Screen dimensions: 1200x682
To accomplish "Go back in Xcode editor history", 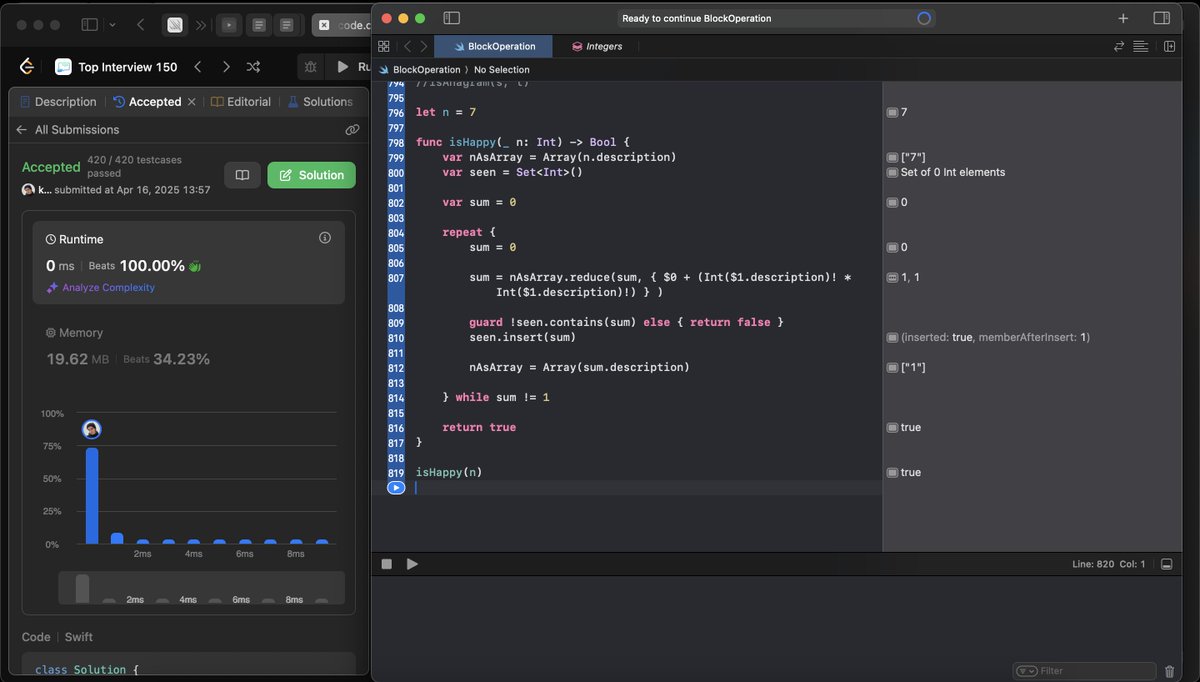I will point(407,46).
